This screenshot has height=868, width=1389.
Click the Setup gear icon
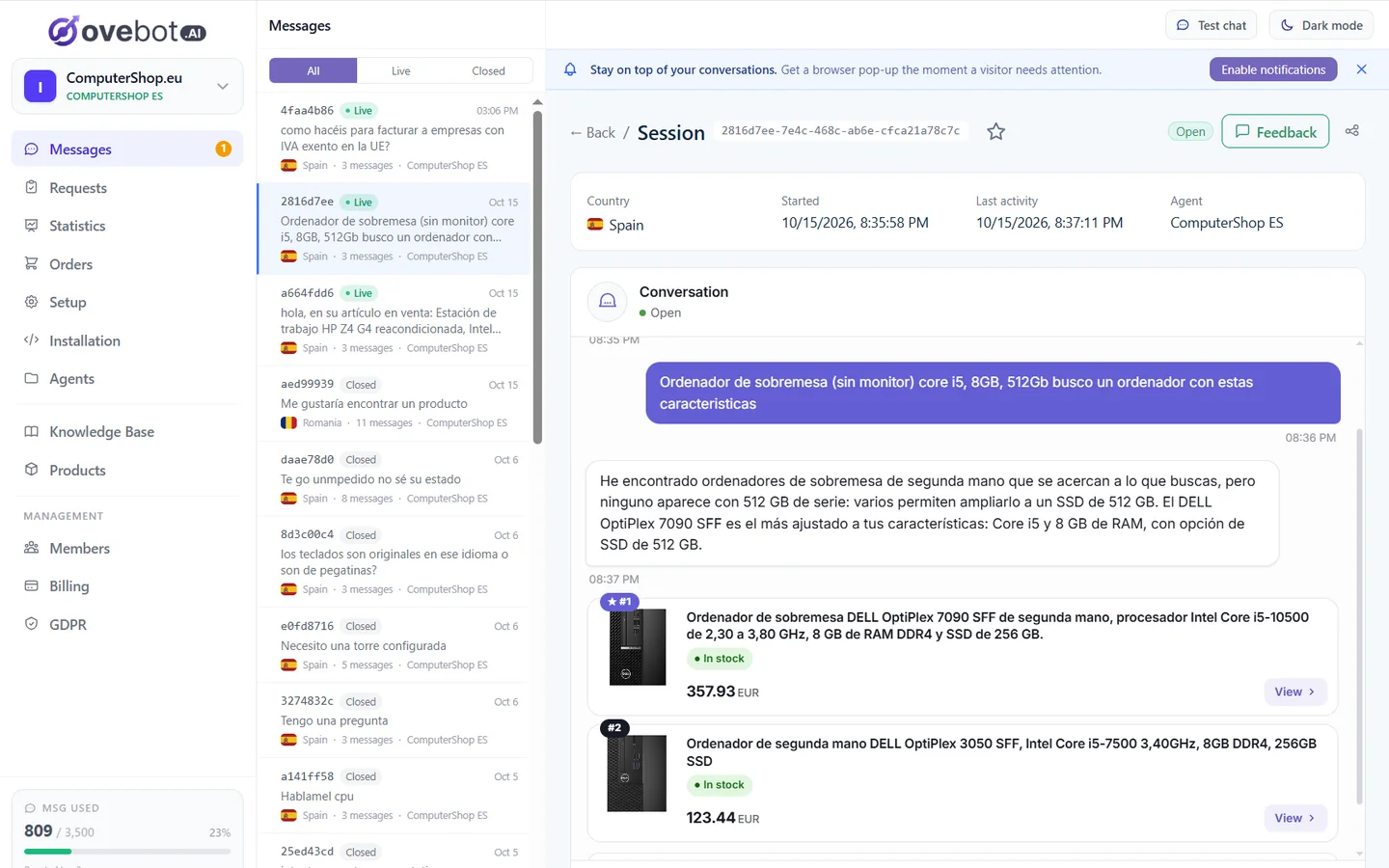point(31,302)
